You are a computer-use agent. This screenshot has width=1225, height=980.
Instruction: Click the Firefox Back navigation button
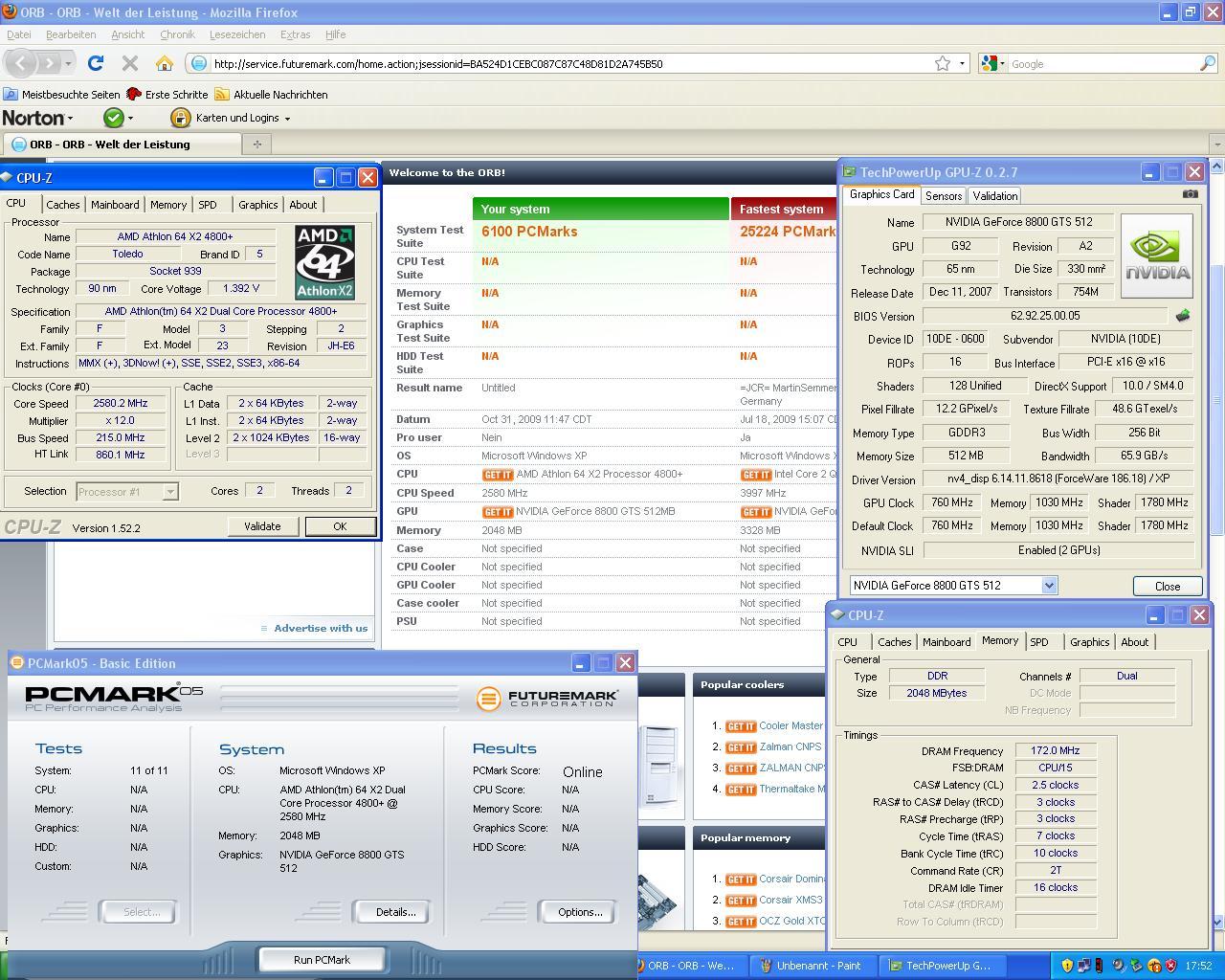pyautogui.click(x=21, y=63)
